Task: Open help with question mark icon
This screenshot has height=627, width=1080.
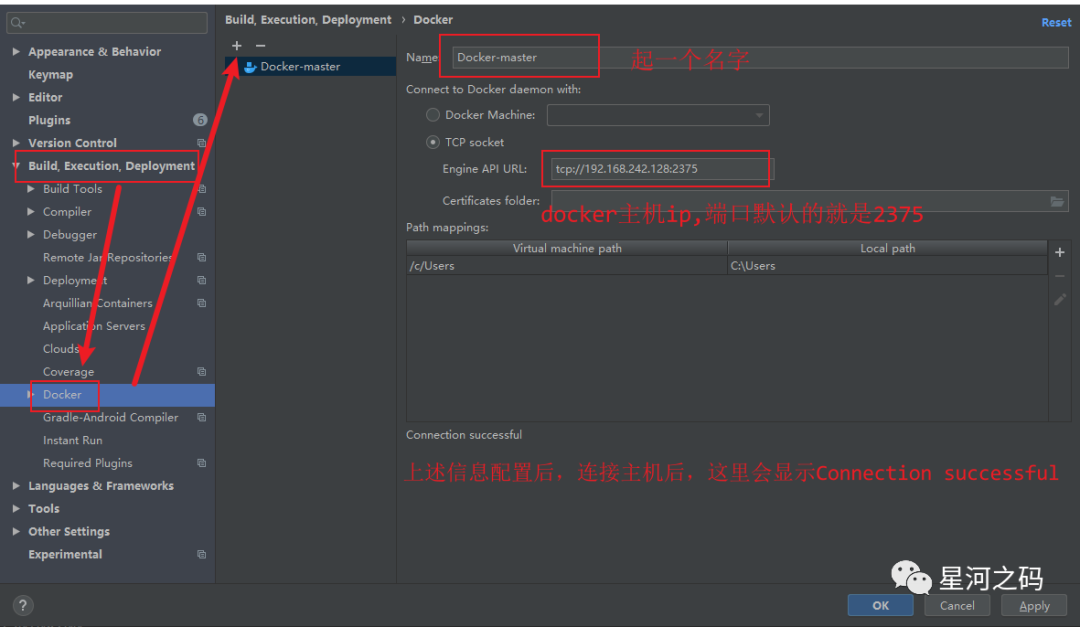Action: 23,606
